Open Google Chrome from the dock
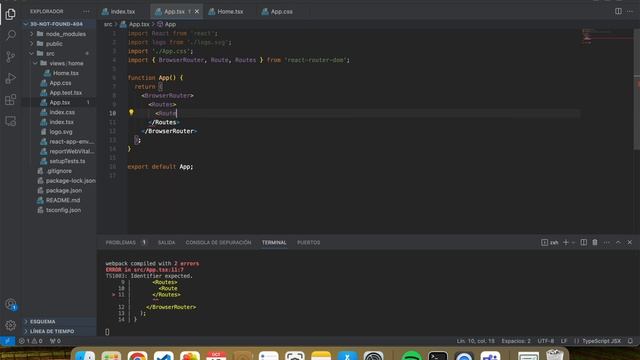Image resolution: width=640 pixels, height=360 pixels. click(x=137, y=356)
